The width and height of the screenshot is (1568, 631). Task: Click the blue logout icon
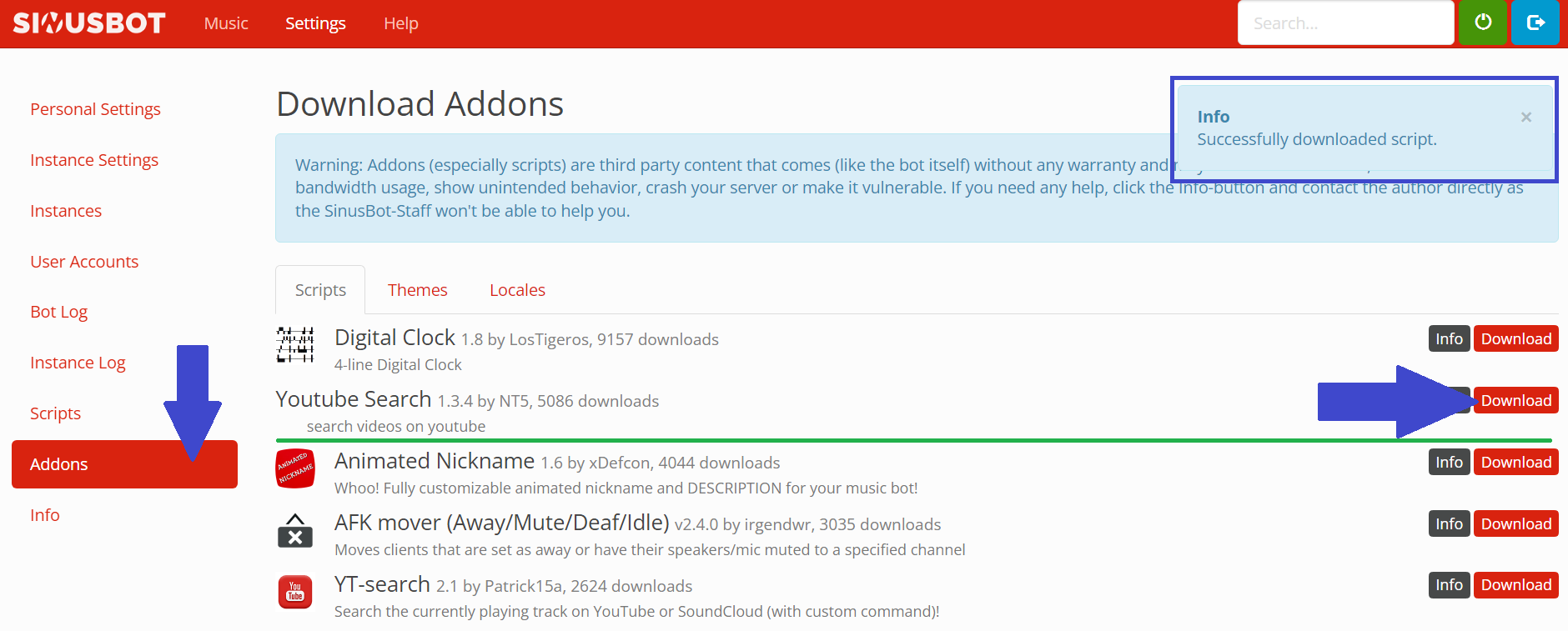coord(1535,23)
